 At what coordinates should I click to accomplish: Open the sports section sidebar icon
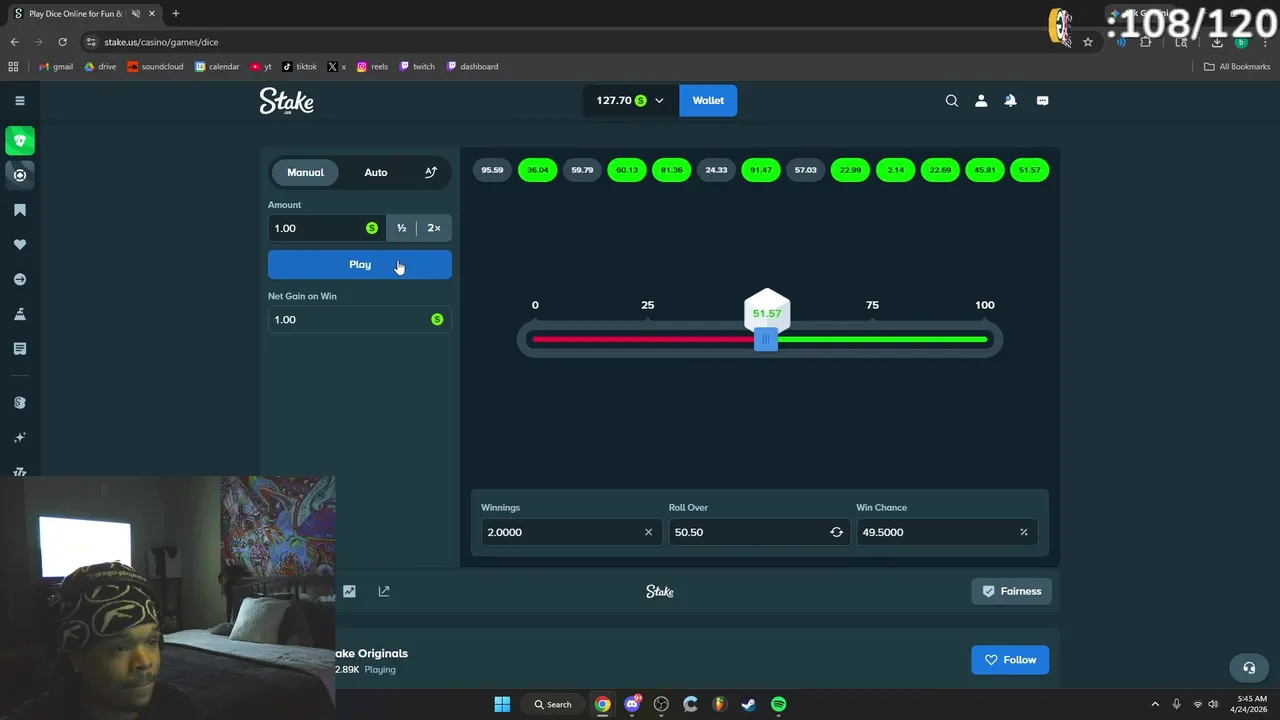click(x=19, y=175)
